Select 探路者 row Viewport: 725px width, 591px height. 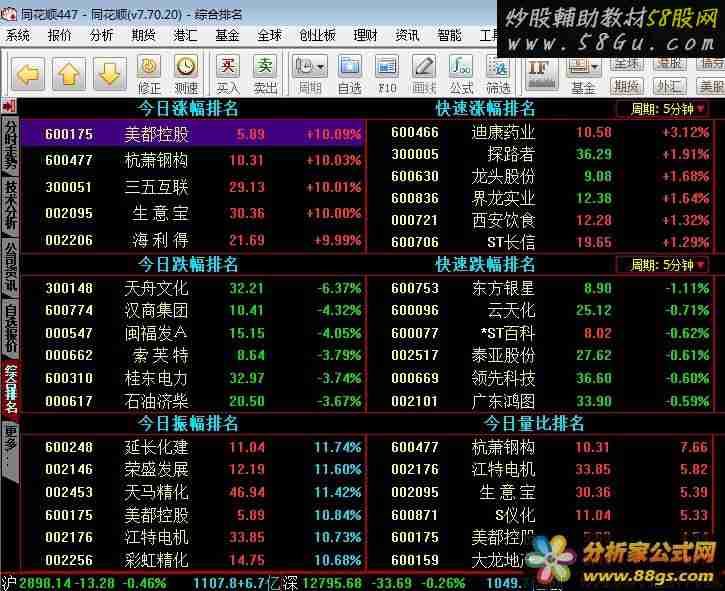pyautogui.click(x=541, y=154)
